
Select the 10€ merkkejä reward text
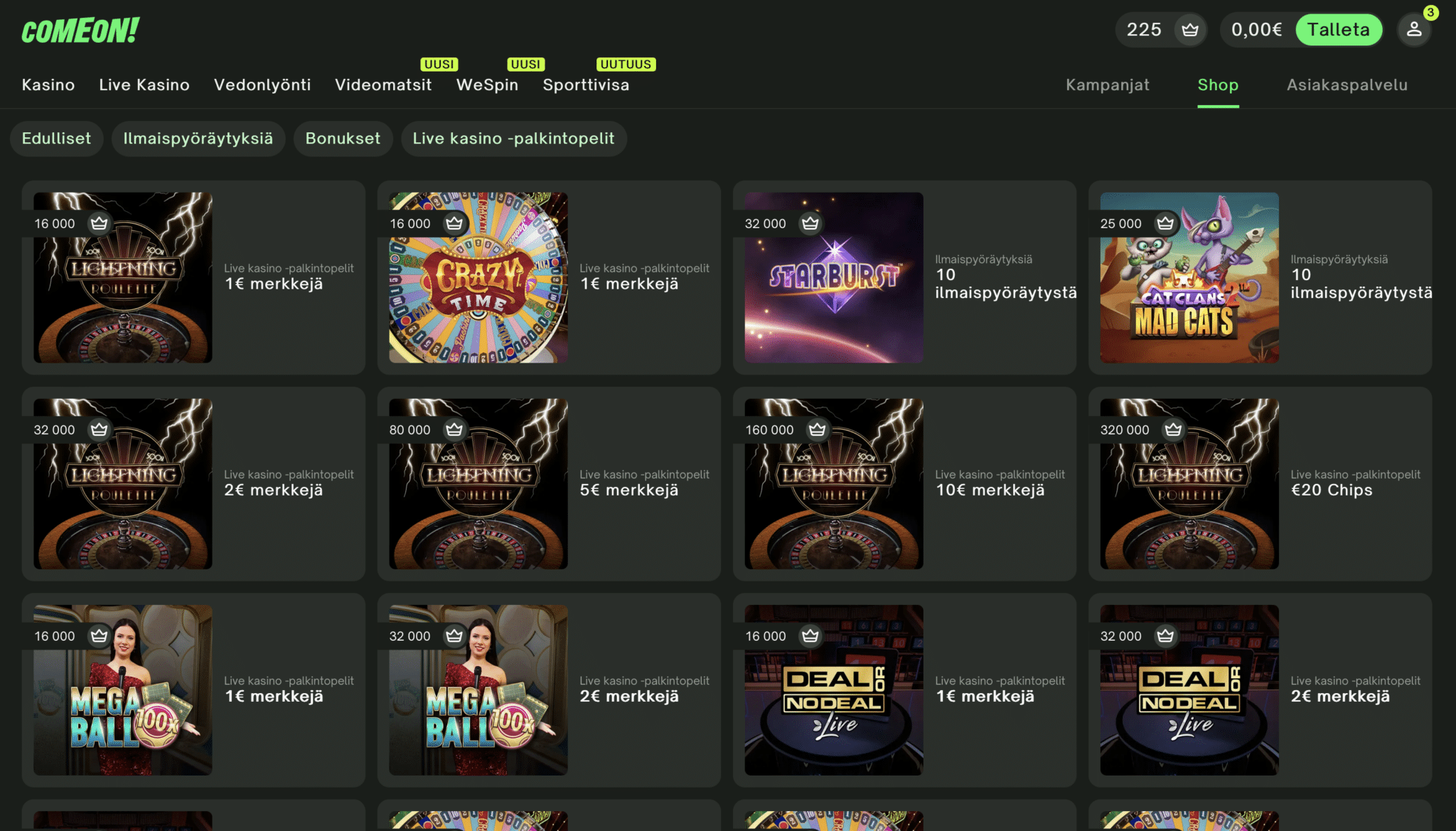click(990, 490)
